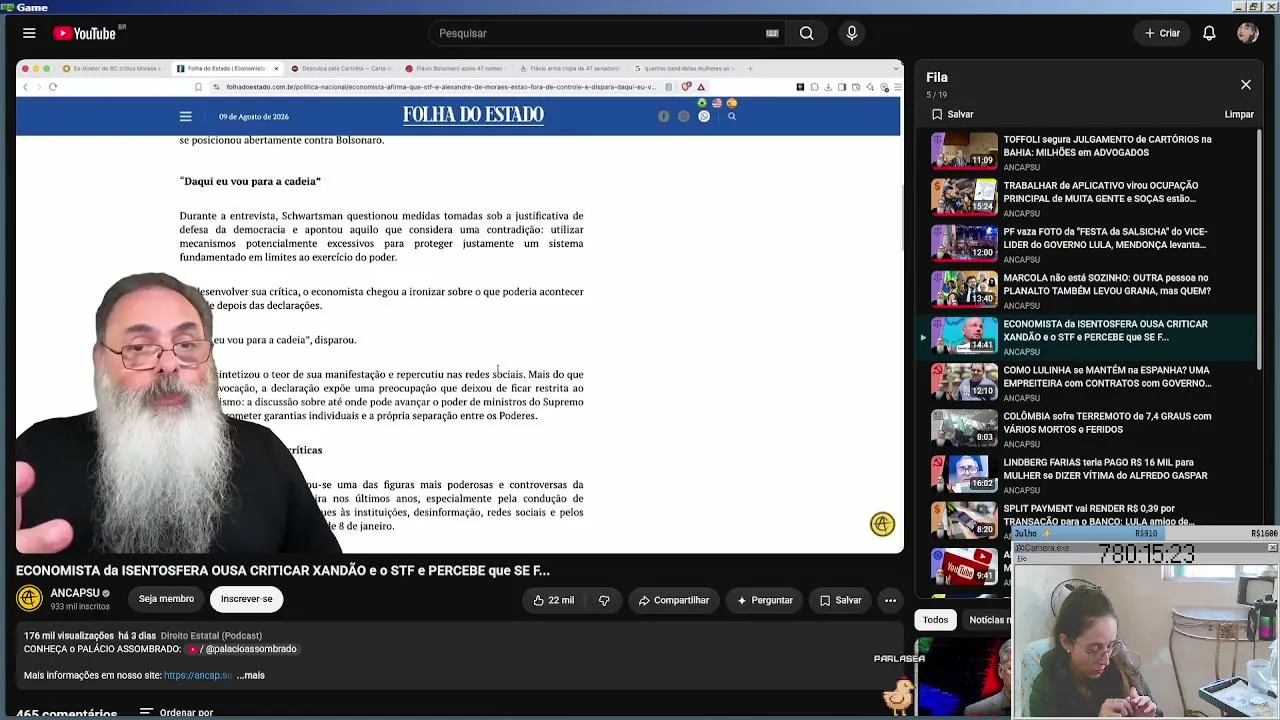Go to the YouTube home logo

[x=85, y=33]
